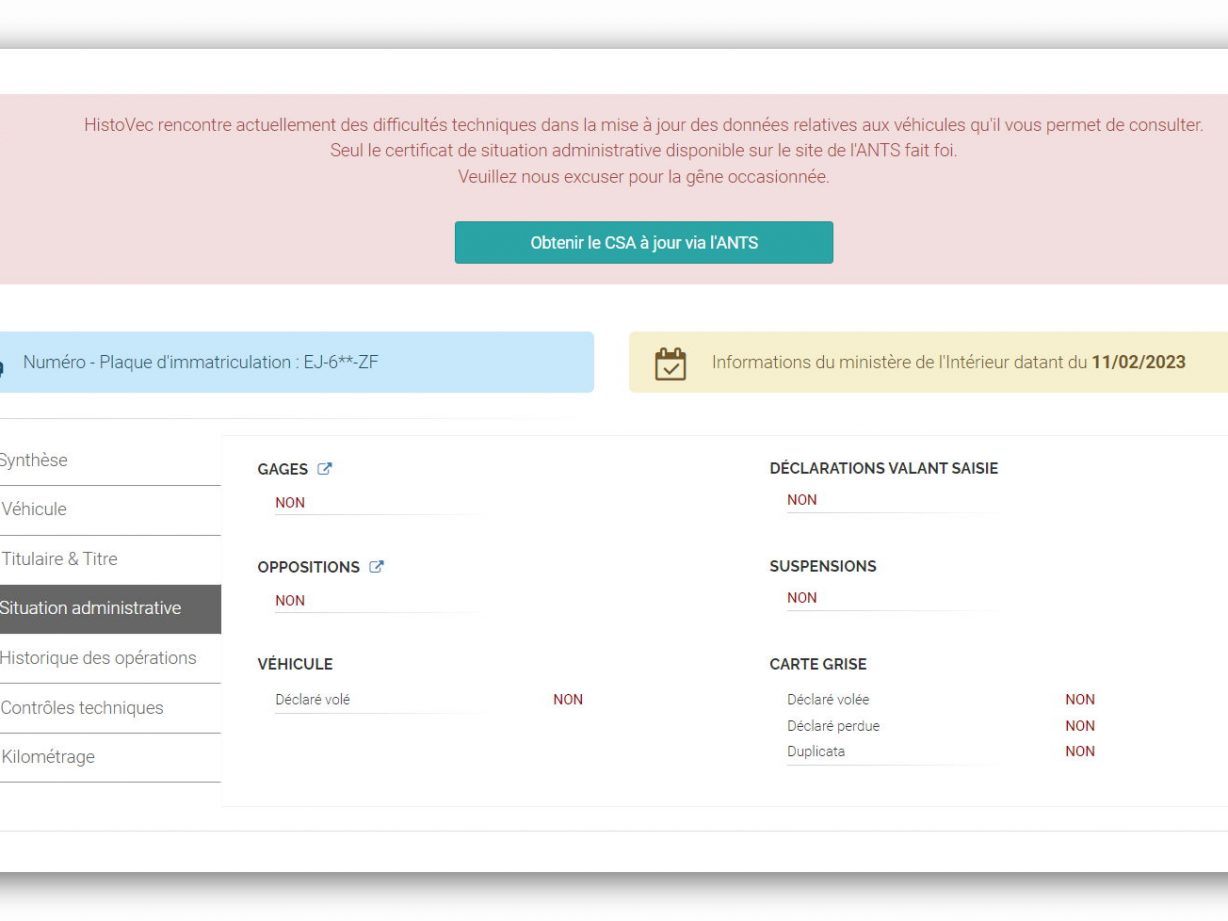Screen dimensions: 1228x921
Task: Open the external link icon beside GAGES
Action: [x=325, y=469]
